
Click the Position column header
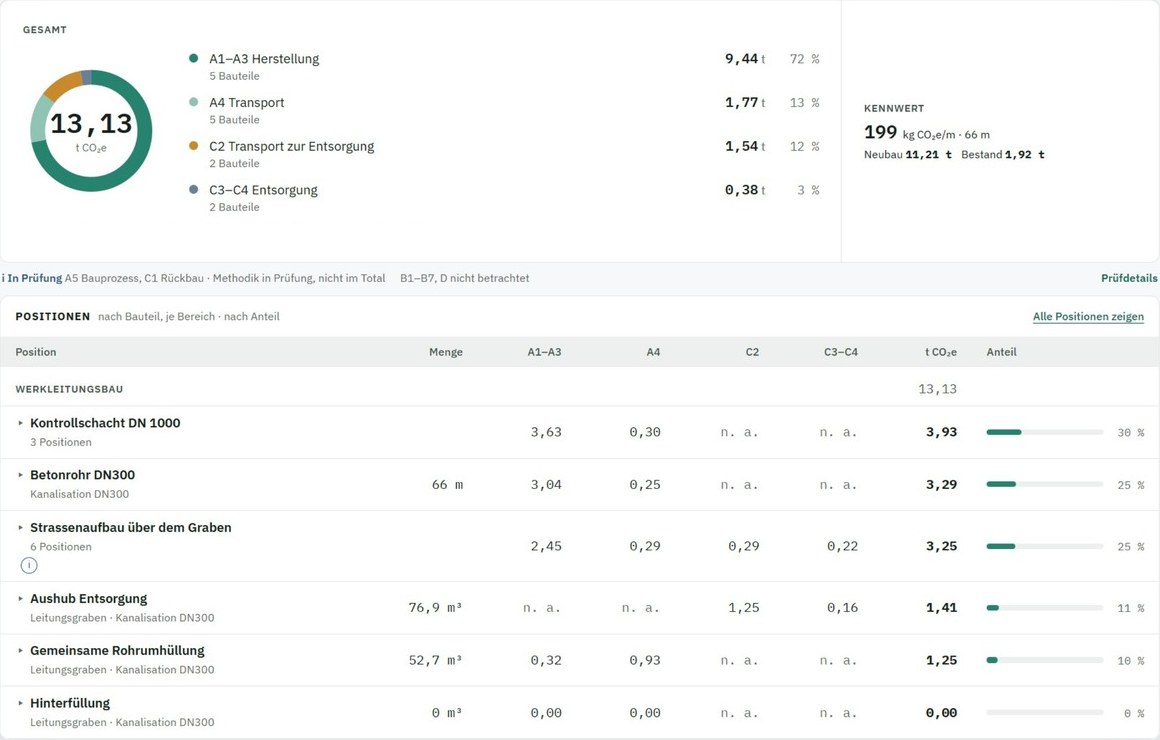click(x=36, y=352)
